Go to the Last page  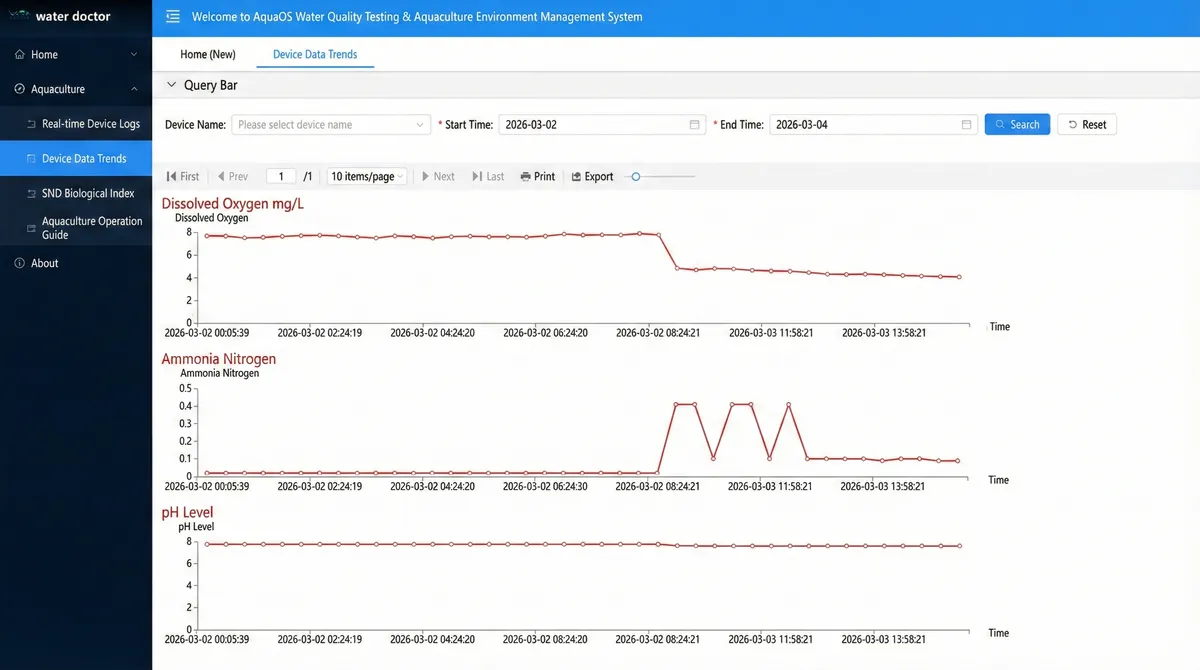coord(488,177)
